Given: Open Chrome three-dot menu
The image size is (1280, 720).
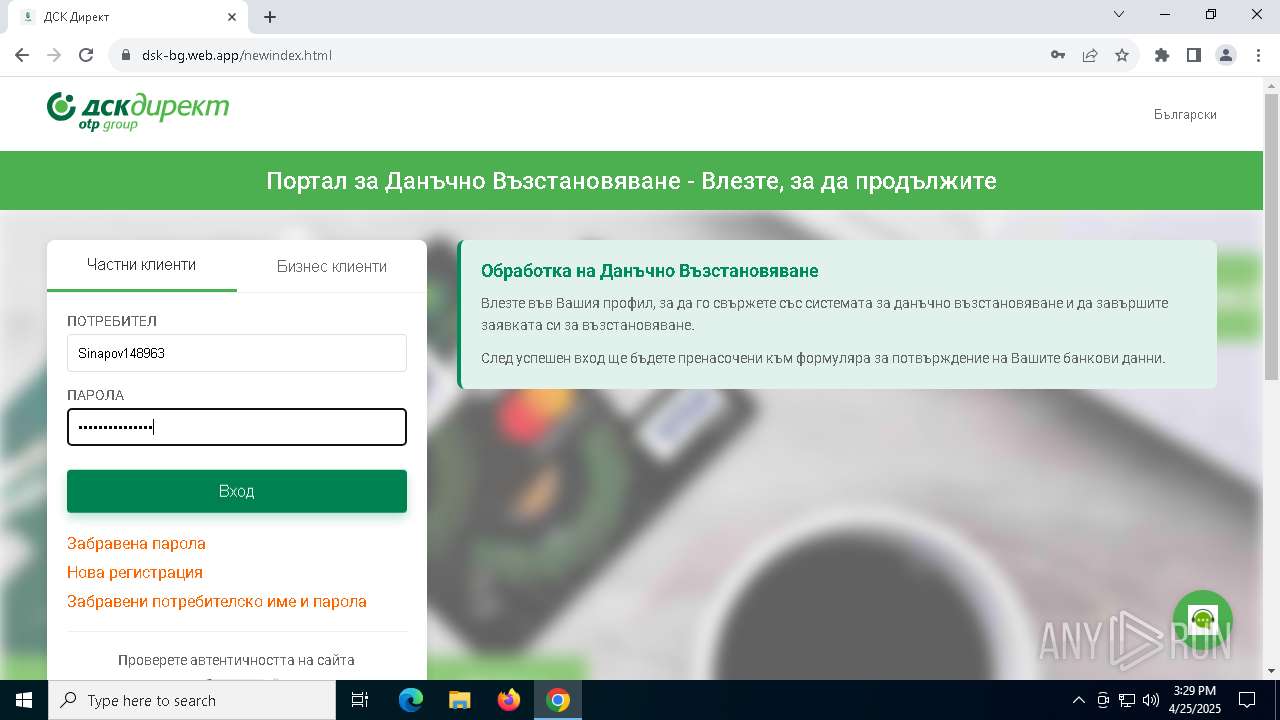Looking at the screenshot, I should tap(1257, 55).
